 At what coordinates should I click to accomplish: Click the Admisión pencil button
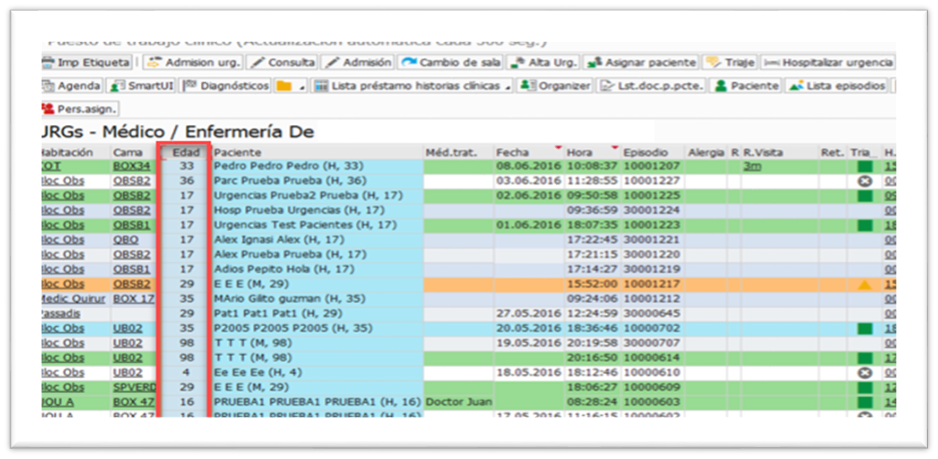tap(358, 62)
